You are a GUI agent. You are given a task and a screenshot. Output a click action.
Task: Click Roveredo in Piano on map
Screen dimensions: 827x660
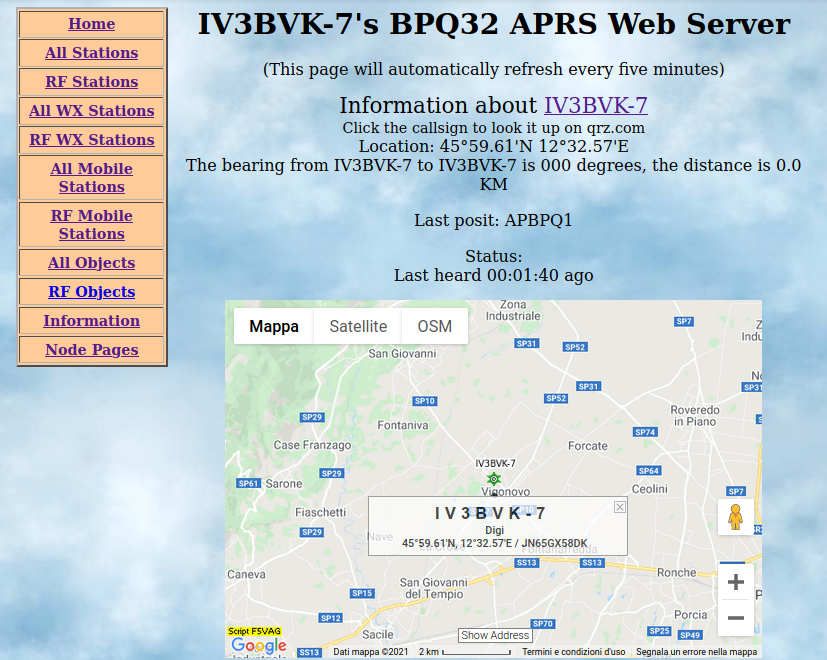point(695,416)
